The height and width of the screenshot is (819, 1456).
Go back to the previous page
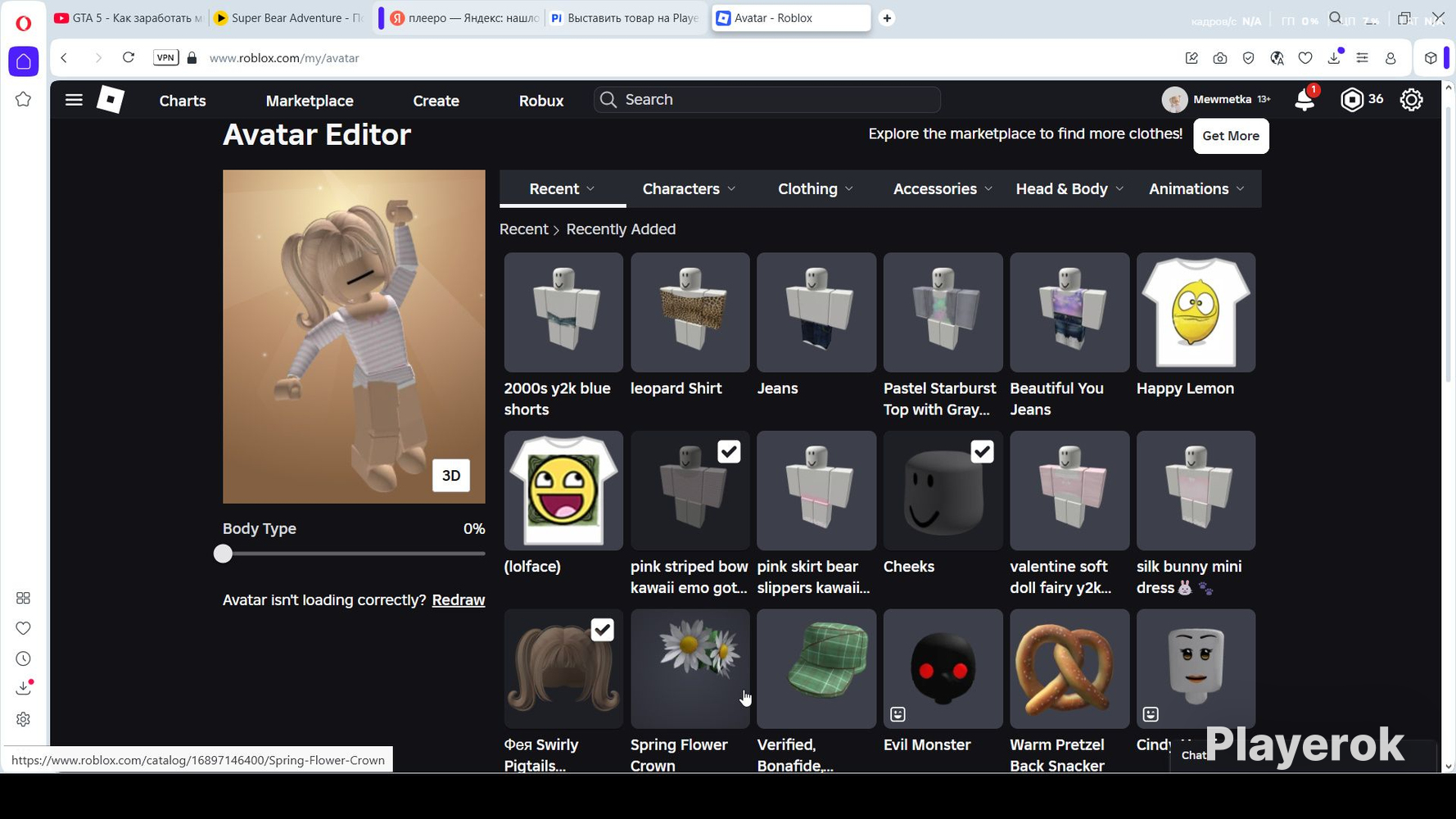(x=64, y=57)
